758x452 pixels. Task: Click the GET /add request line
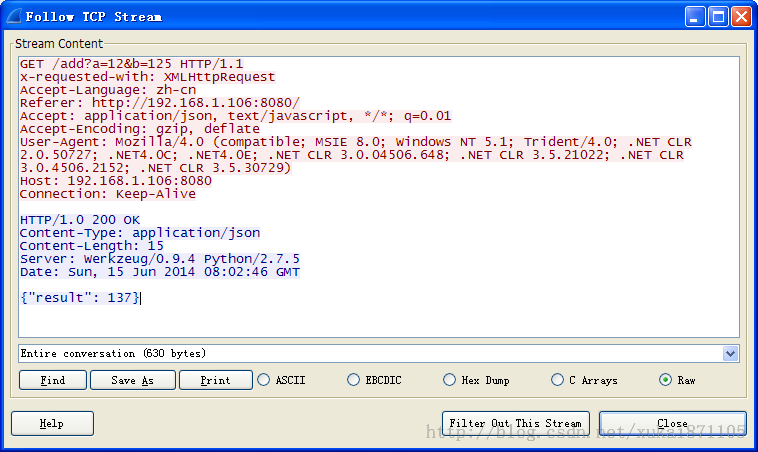(x=131, y=64)
